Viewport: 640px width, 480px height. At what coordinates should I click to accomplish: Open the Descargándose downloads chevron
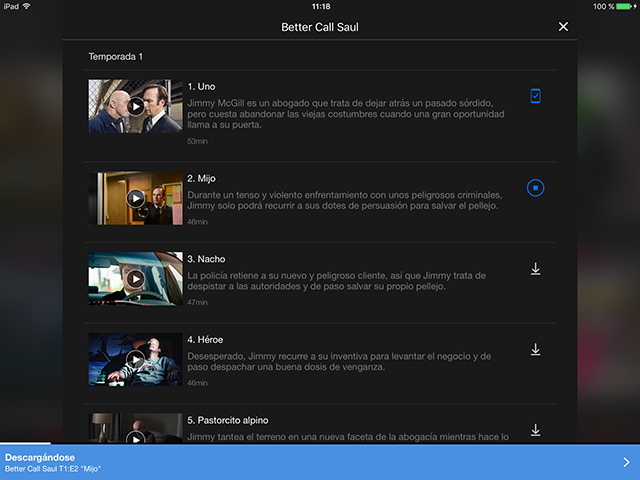626,462
